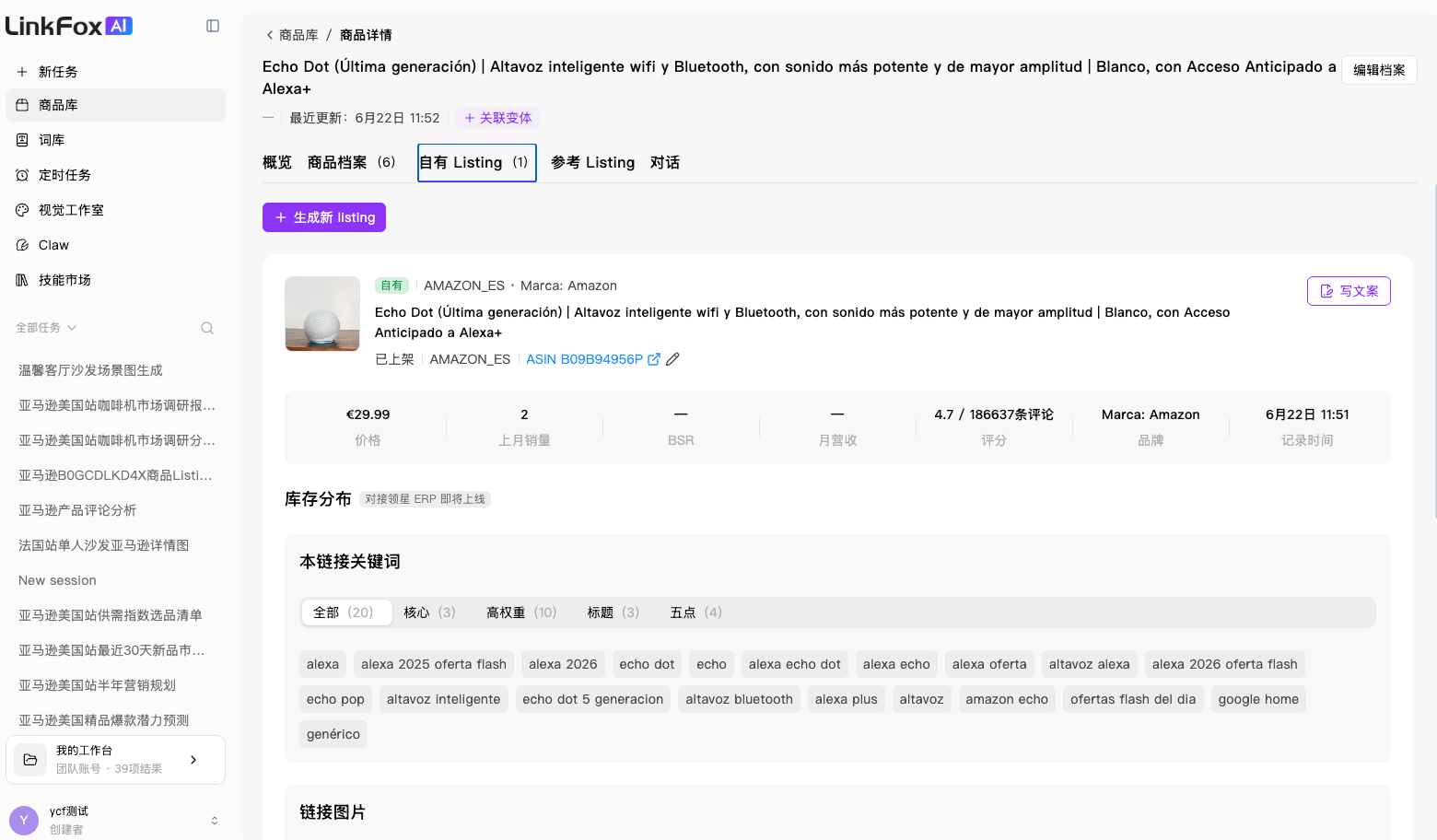Click the 写文案 write copy button

(x=1349, y=291)
